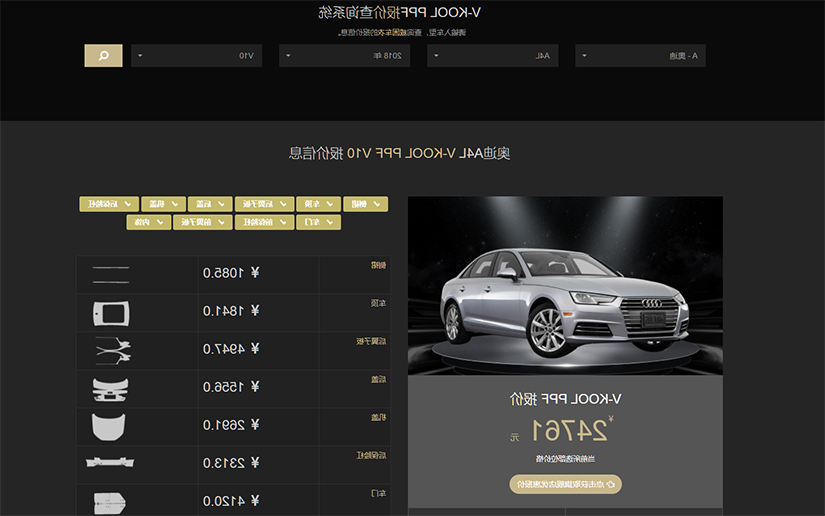Click the silver Audi A4L car image
825x516 pixels.
[565, 286]
